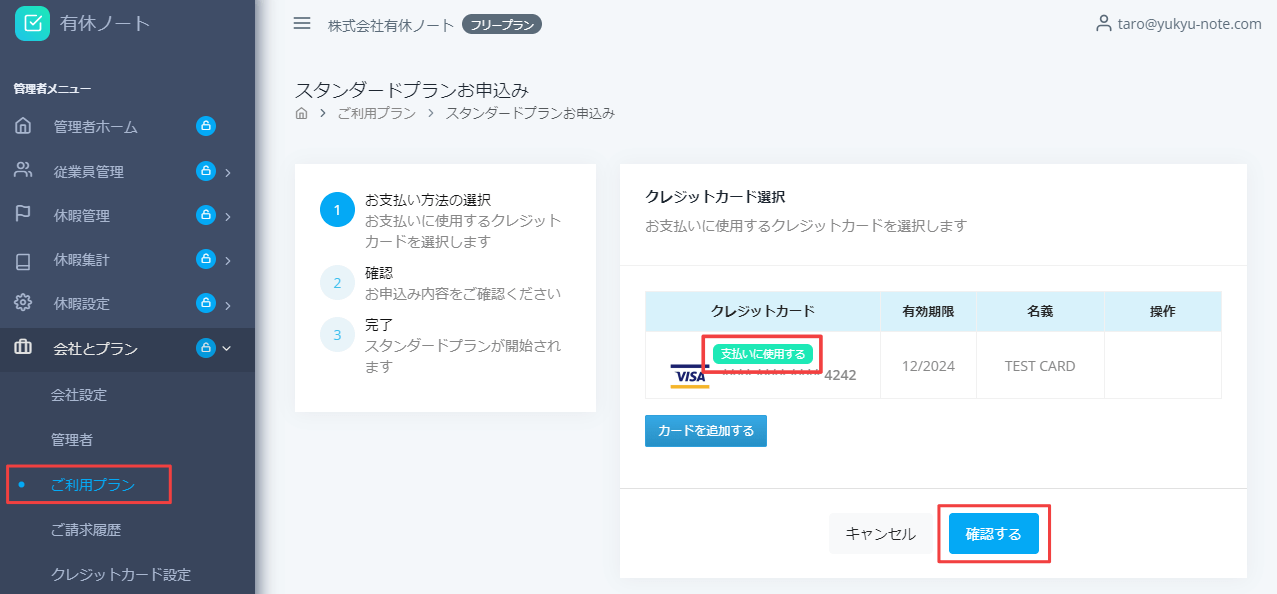Viewport: 1277px width, 594px height.
Task: Toggle the hamburger menu icon
Action: click(x=302, y=23)
